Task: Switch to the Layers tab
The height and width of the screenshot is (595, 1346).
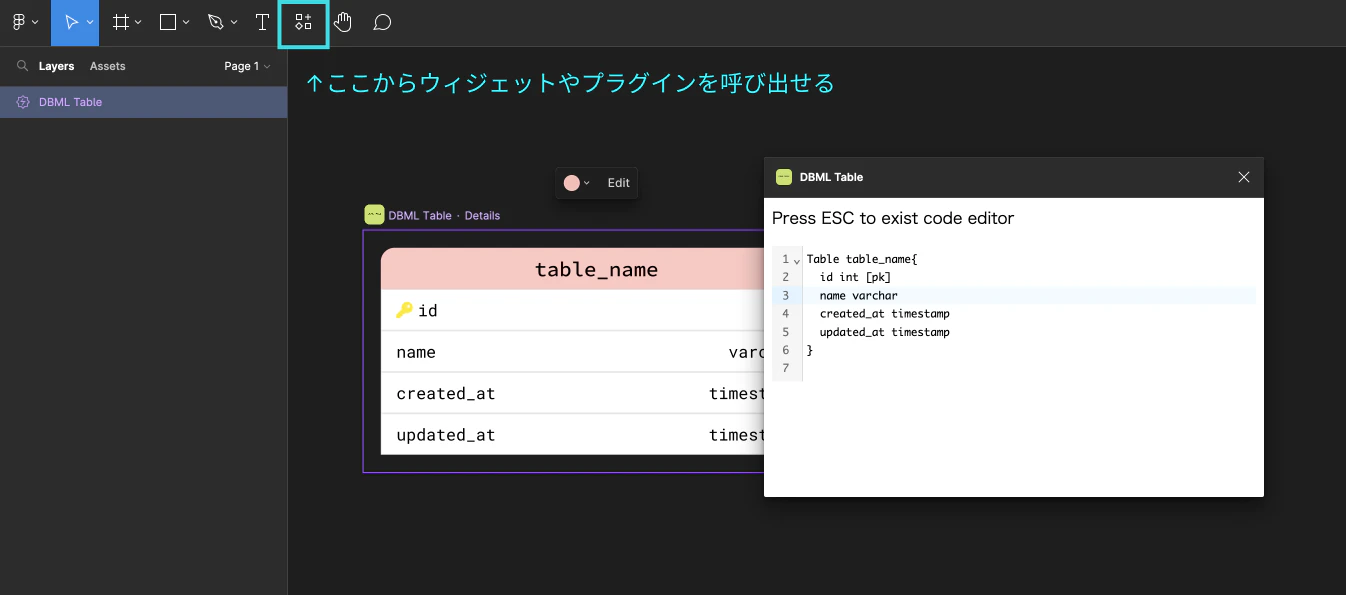Action: pyautogui.click(x=57, y=66)
